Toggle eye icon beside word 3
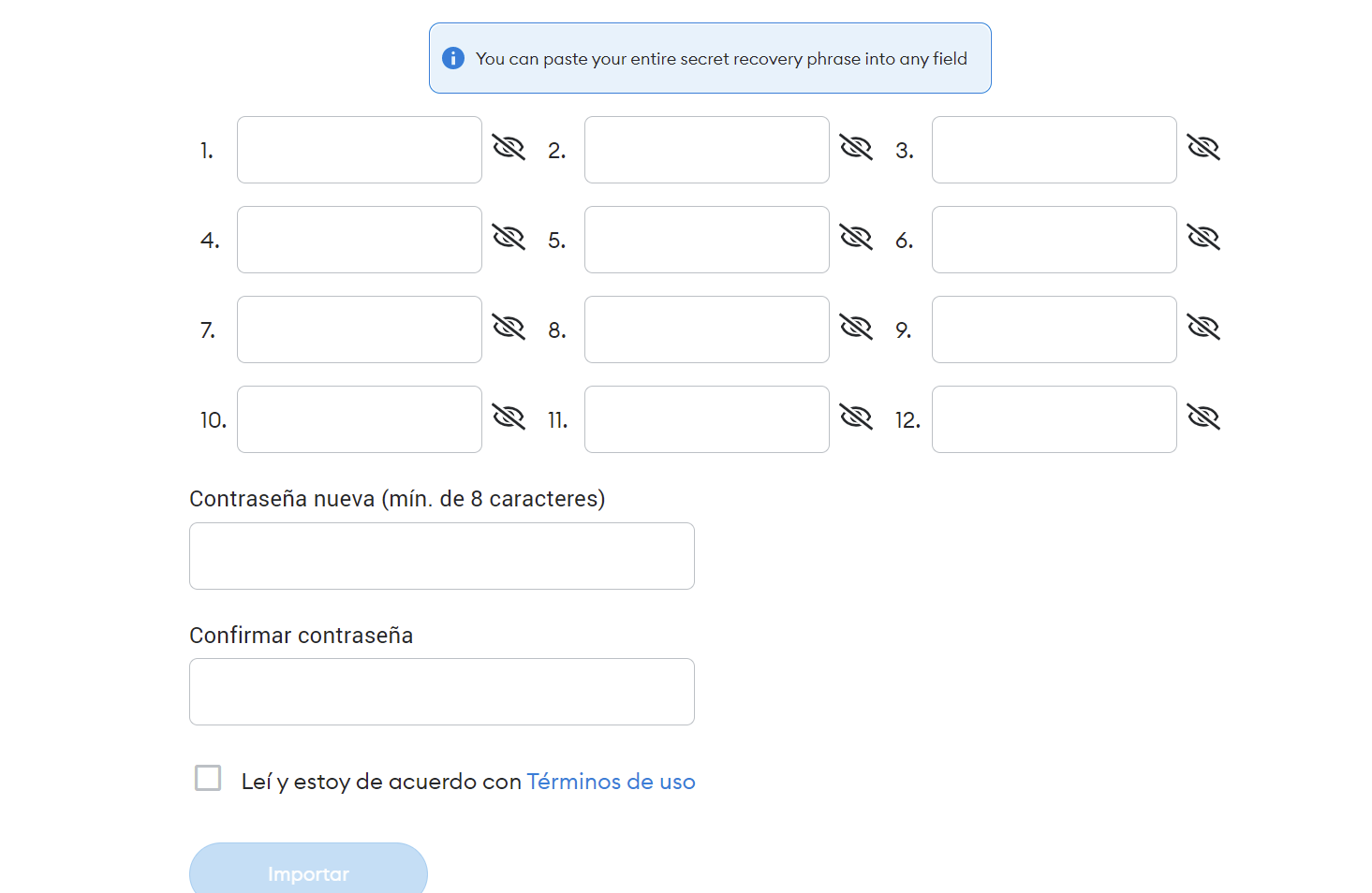1372x893 pixels. point(1203,148)
